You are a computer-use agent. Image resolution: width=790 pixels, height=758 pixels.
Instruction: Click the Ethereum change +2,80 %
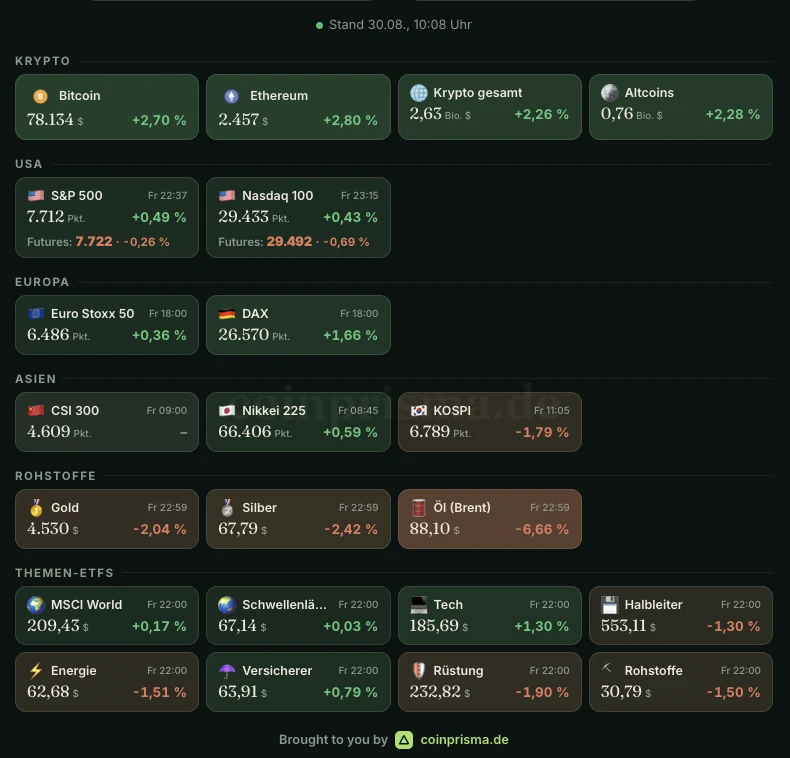tap(350, 120)
